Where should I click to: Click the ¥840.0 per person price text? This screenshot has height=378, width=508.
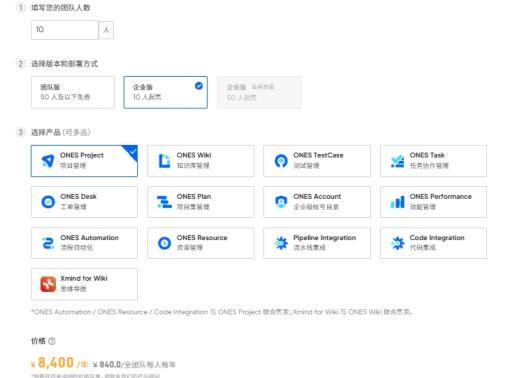tap(134, 364)
